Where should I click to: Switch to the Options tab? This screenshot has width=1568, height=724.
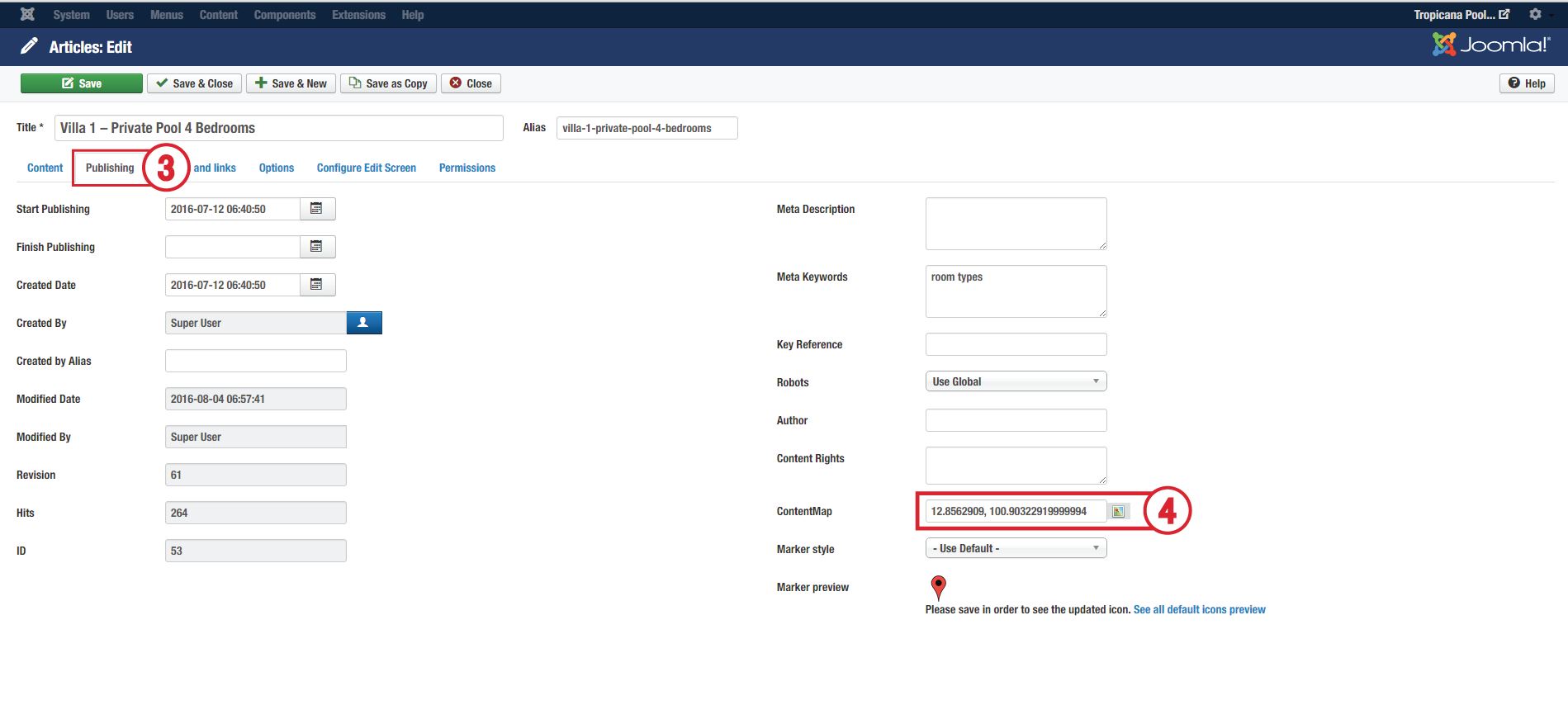[x=277, y=168]
